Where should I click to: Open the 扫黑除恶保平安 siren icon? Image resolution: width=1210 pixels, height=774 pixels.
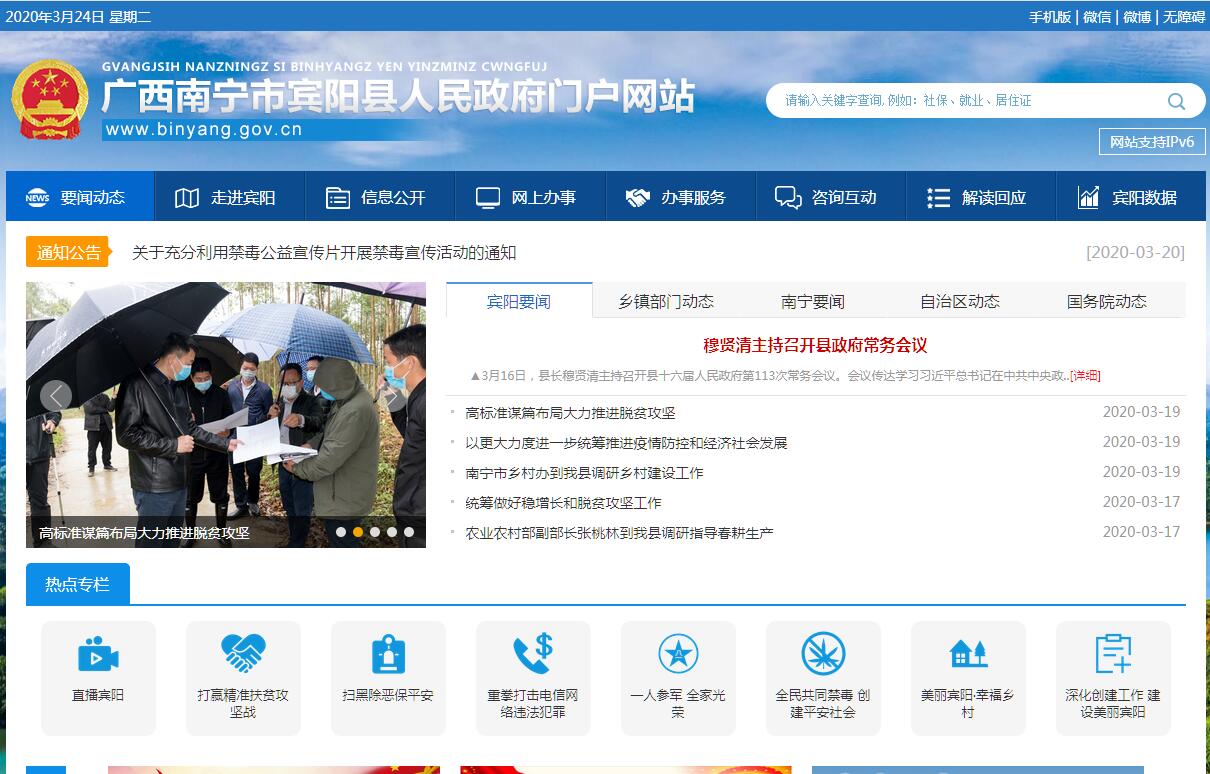pos(388,656)
